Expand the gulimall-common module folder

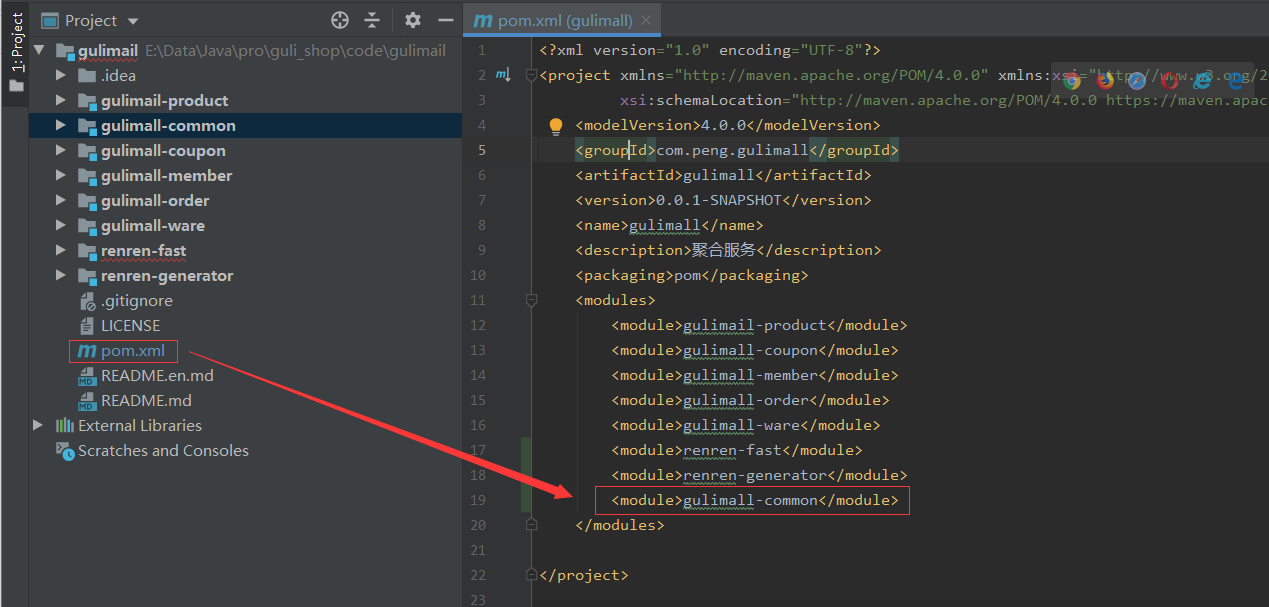61,125
